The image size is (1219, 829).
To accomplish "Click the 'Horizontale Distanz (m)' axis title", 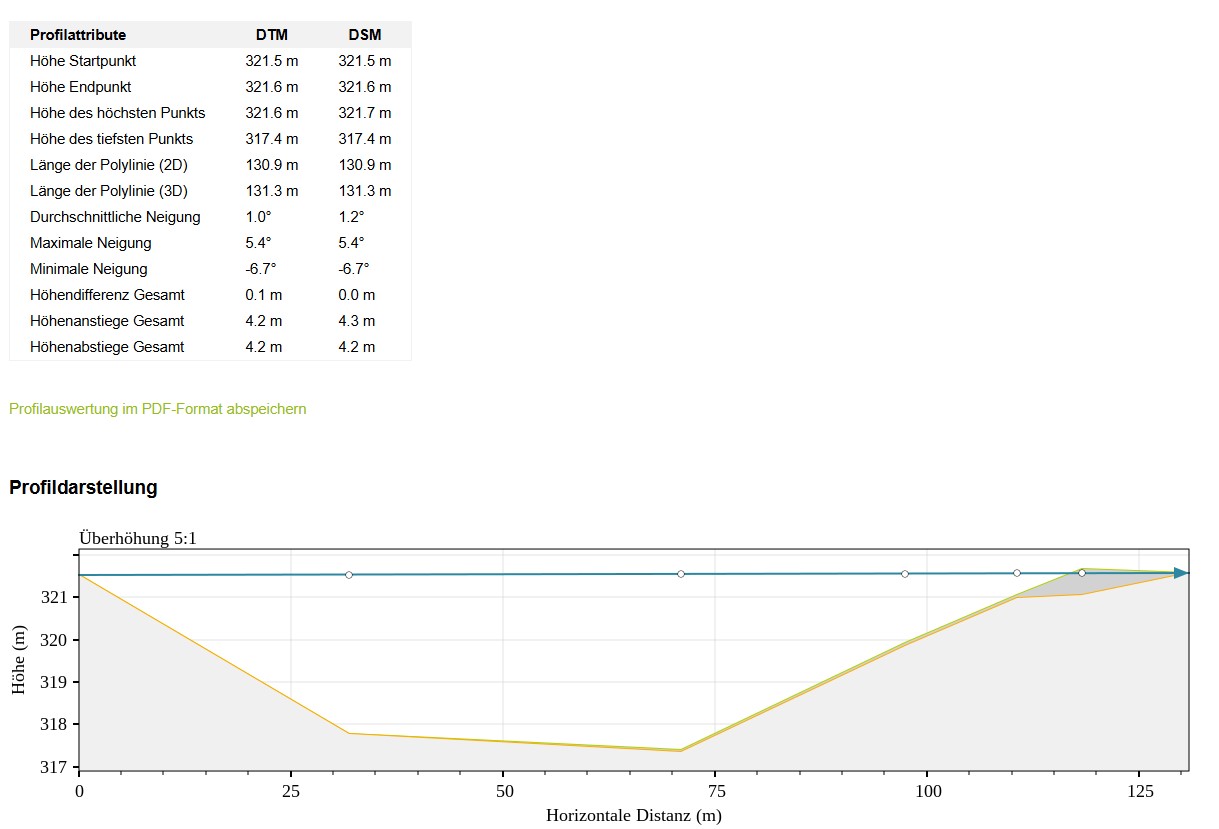I will (x=633, y=815).
